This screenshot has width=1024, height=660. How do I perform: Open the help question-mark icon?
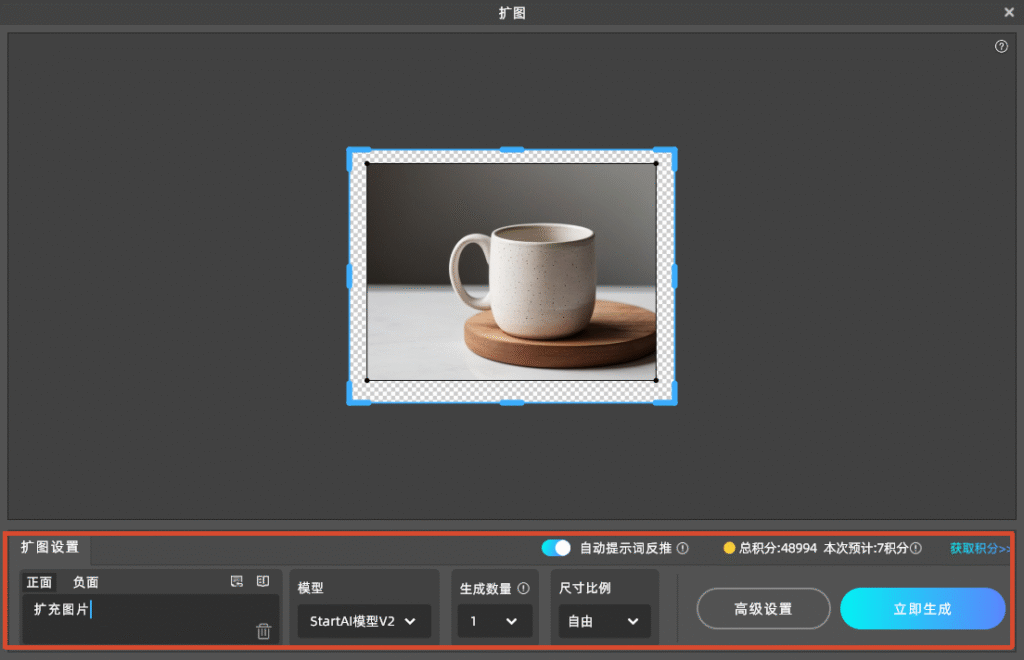click(1000, 46)
